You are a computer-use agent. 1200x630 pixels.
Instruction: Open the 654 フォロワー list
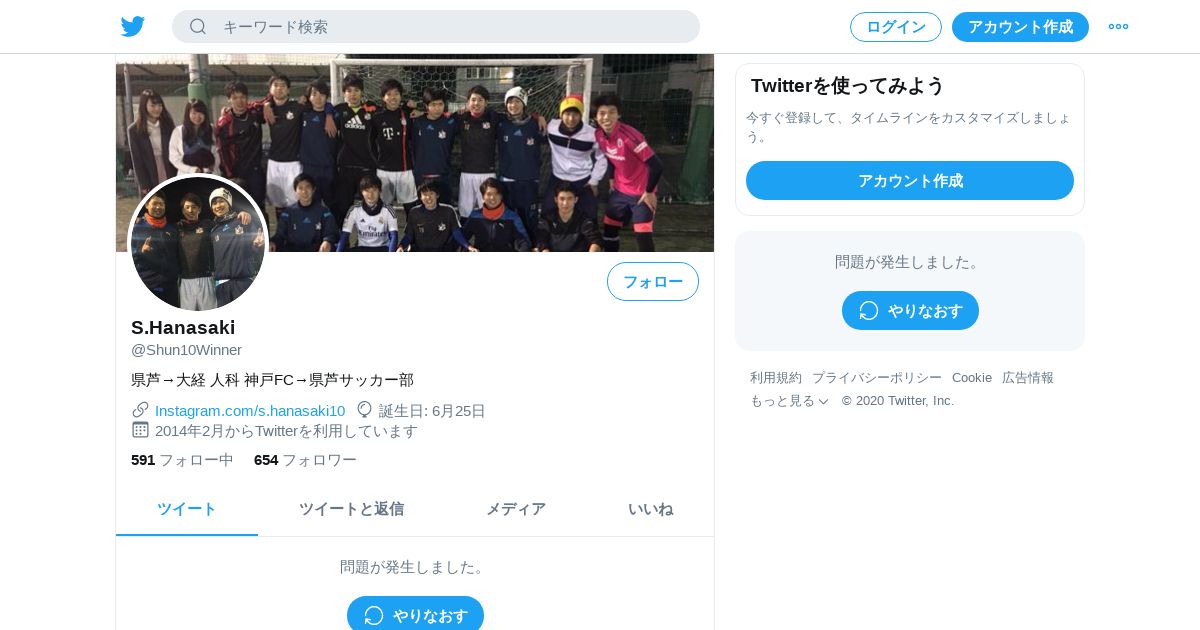pos(305,460)
